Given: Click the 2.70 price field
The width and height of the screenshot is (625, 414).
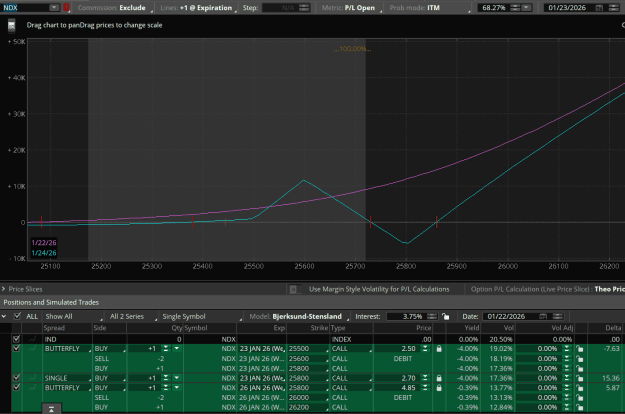Looking at the screenshot, I should coord(397,378).
